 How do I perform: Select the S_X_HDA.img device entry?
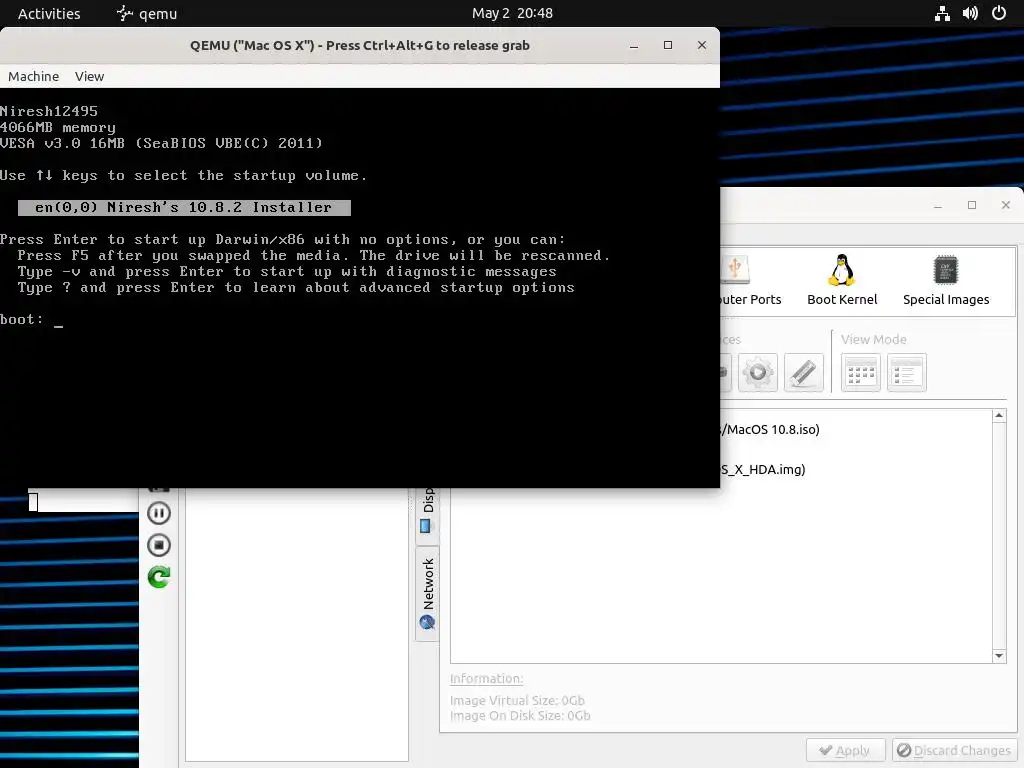763,470
